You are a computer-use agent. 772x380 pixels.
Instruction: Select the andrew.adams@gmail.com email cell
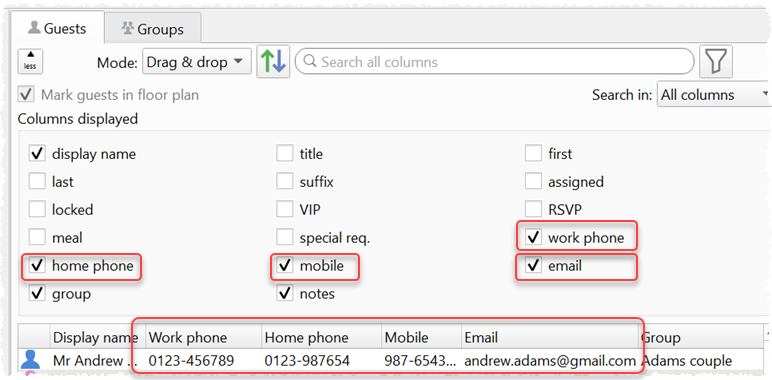[550, 361]
